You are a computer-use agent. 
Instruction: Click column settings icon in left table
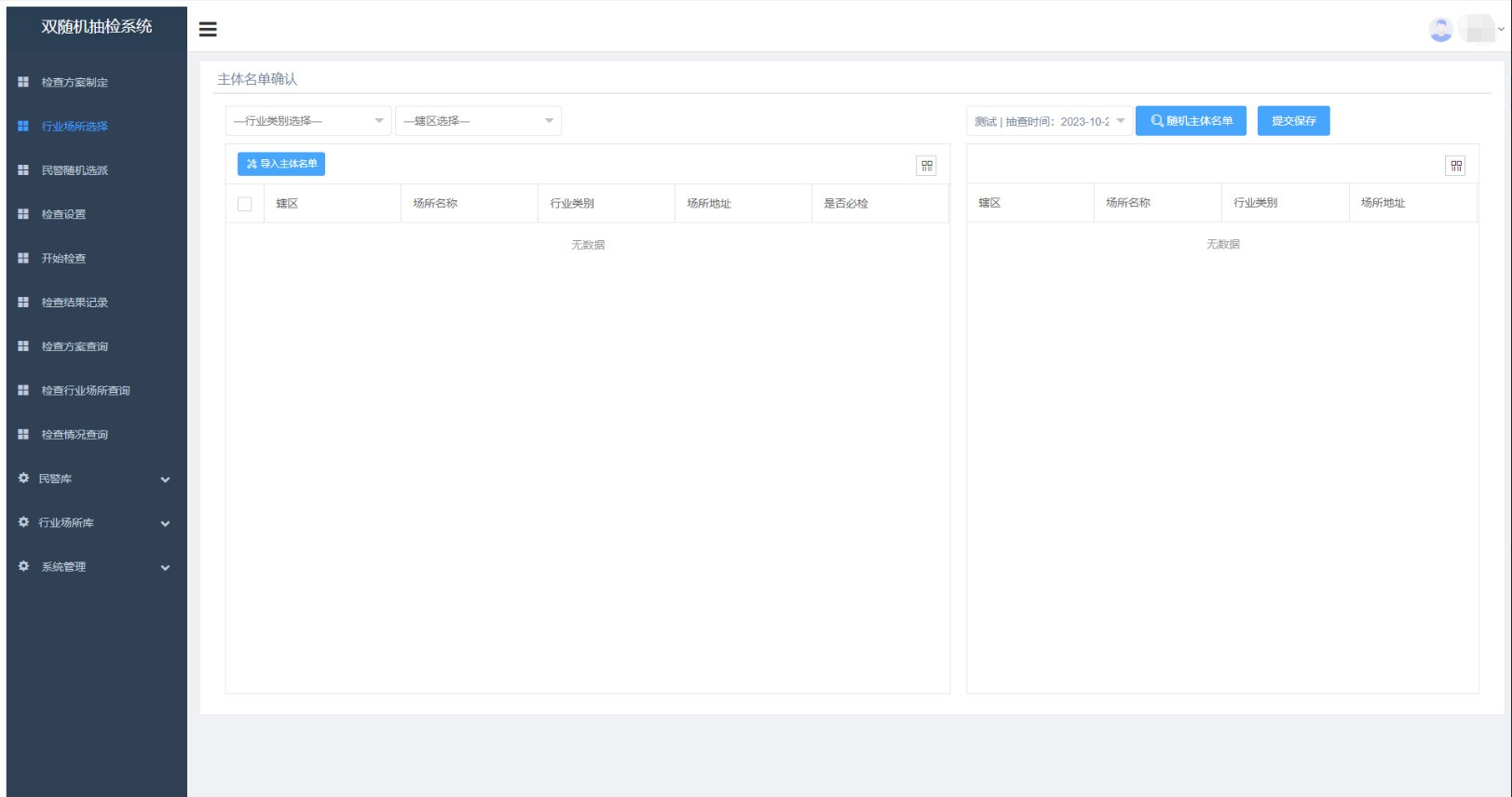(926, 166)
